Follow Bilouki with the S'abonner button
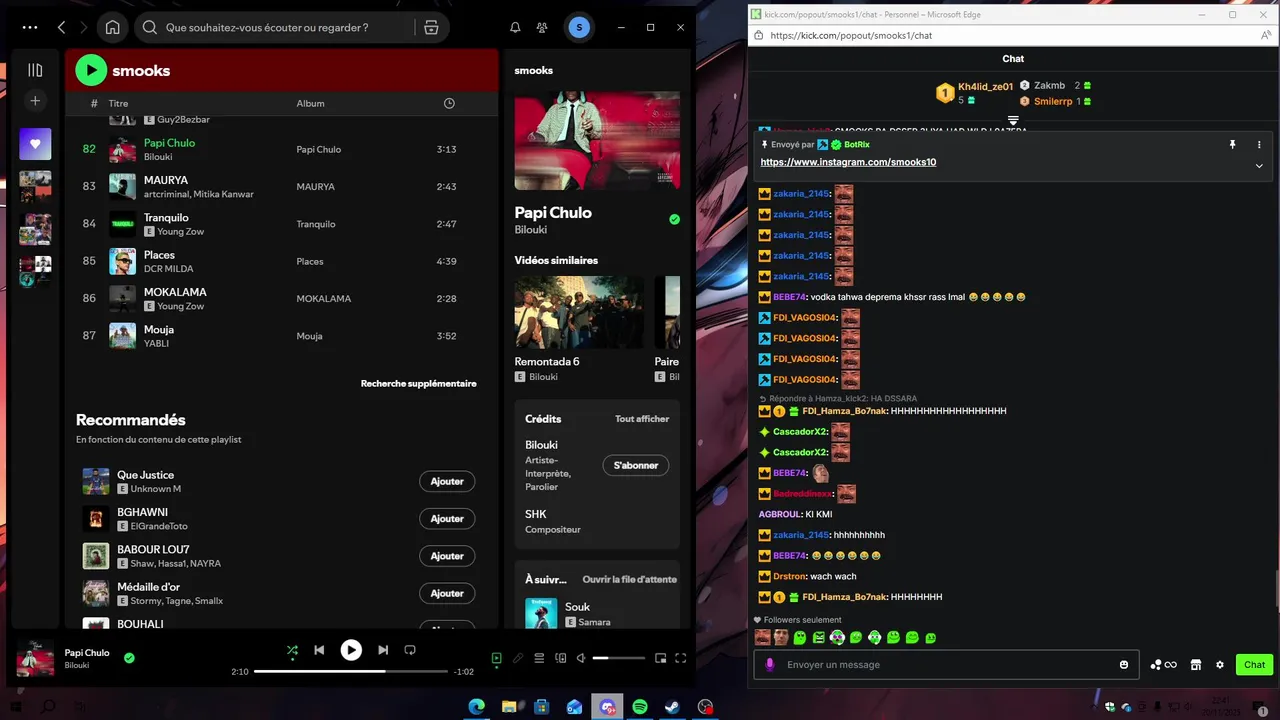 (636, 465)
